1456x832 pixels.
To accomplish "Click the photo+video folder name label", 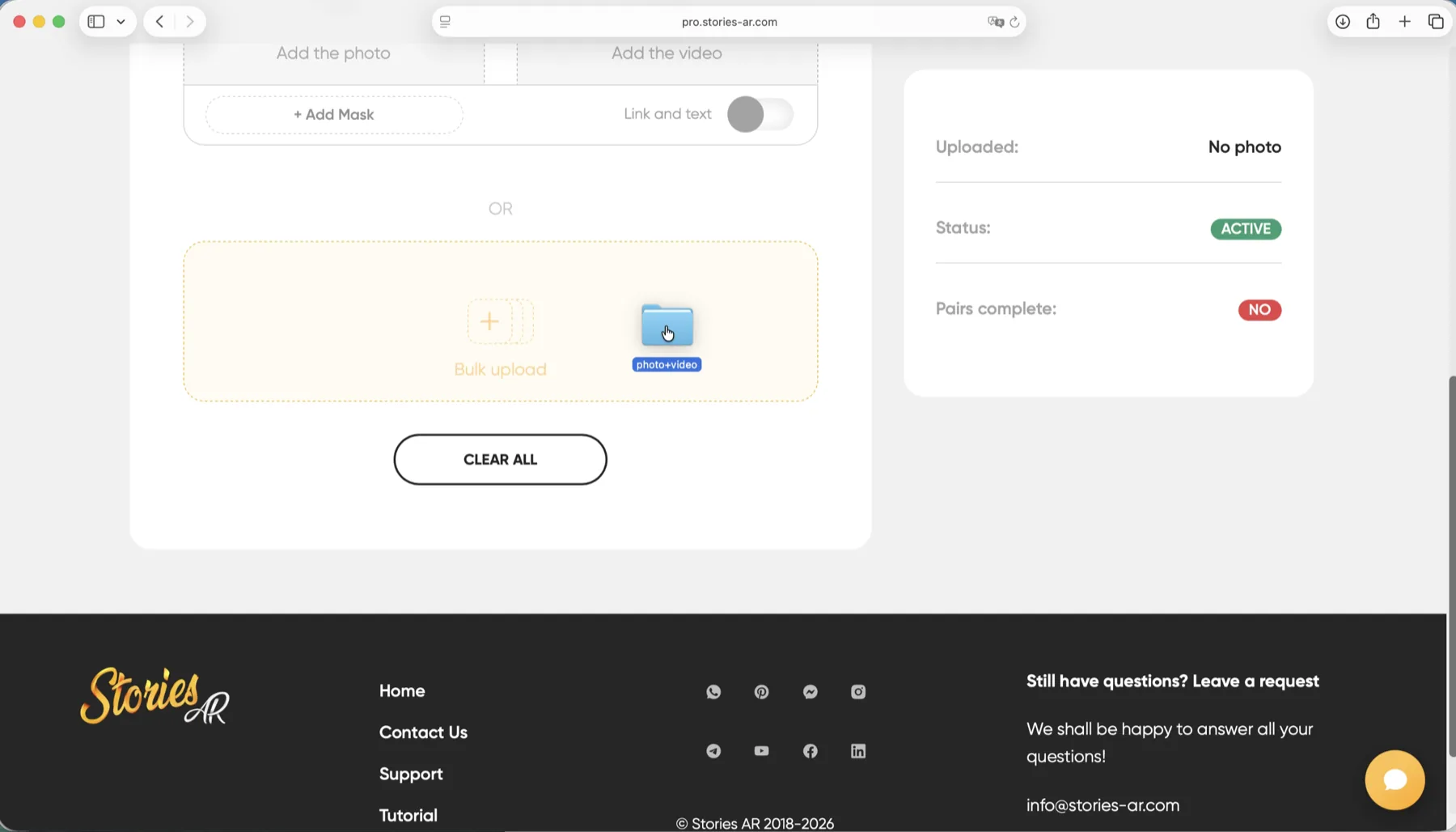I will pos(667,365).
